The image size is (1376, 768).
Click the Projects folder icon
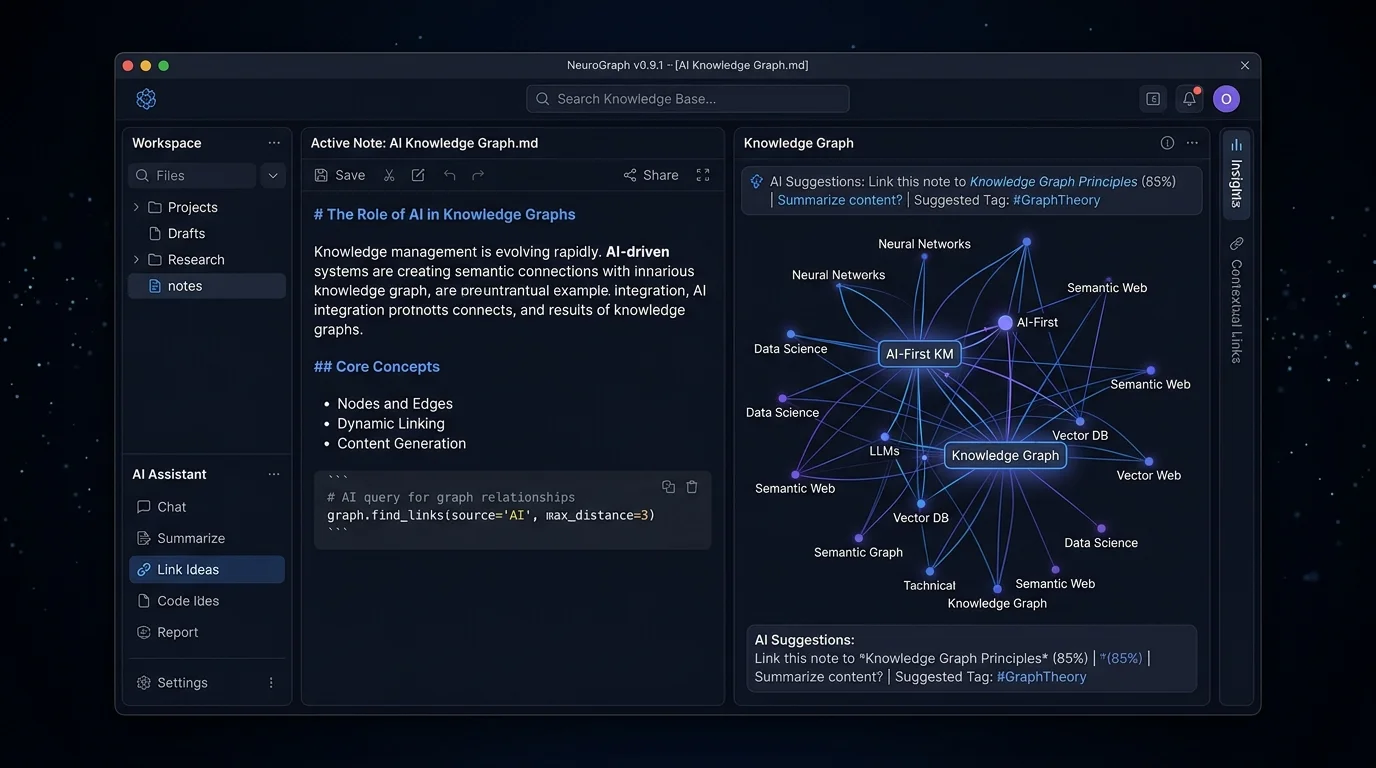tap(155, 207)
